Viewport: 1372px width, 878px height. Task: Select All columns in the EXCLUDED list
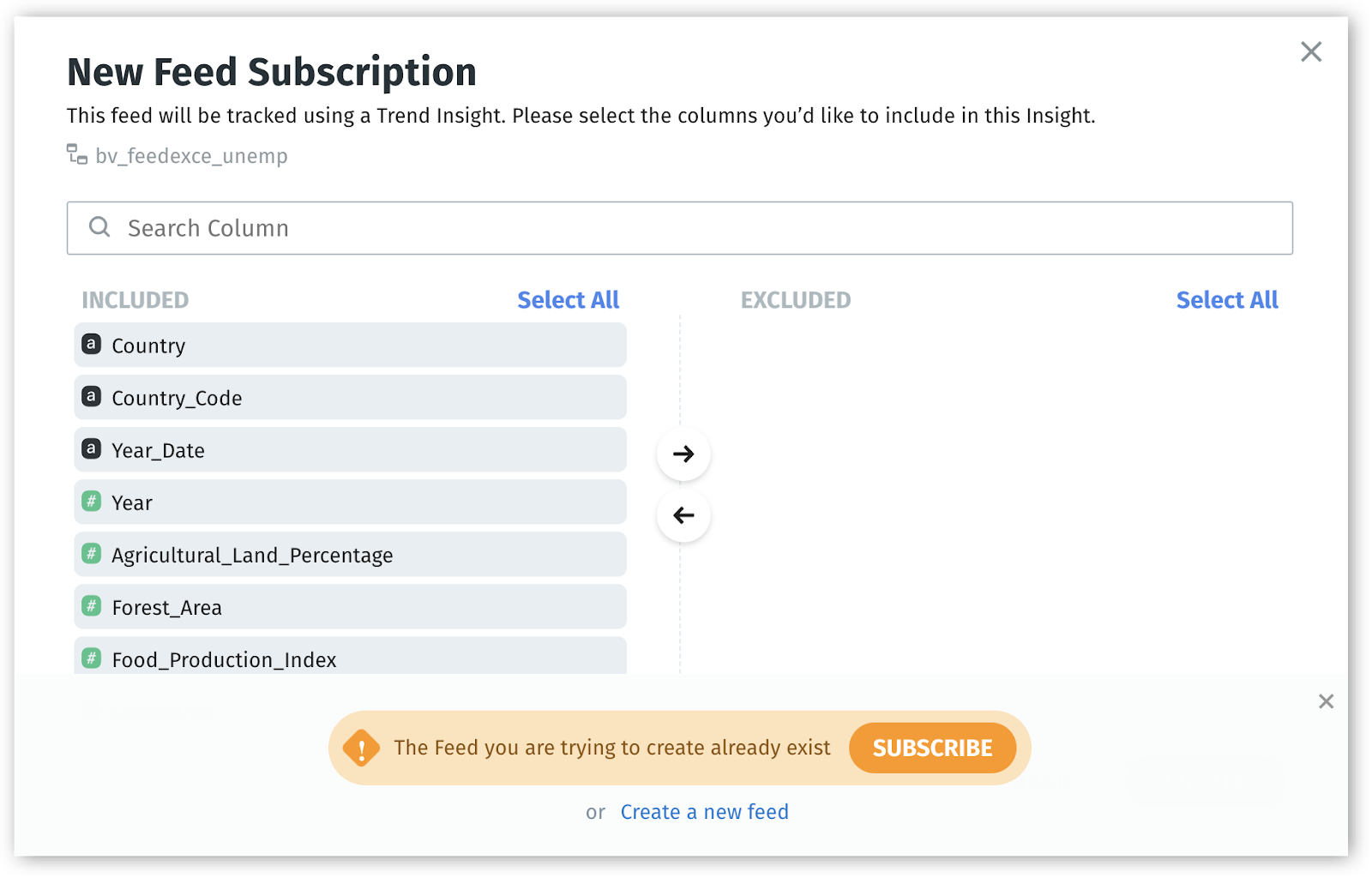tap(1226, 299)
